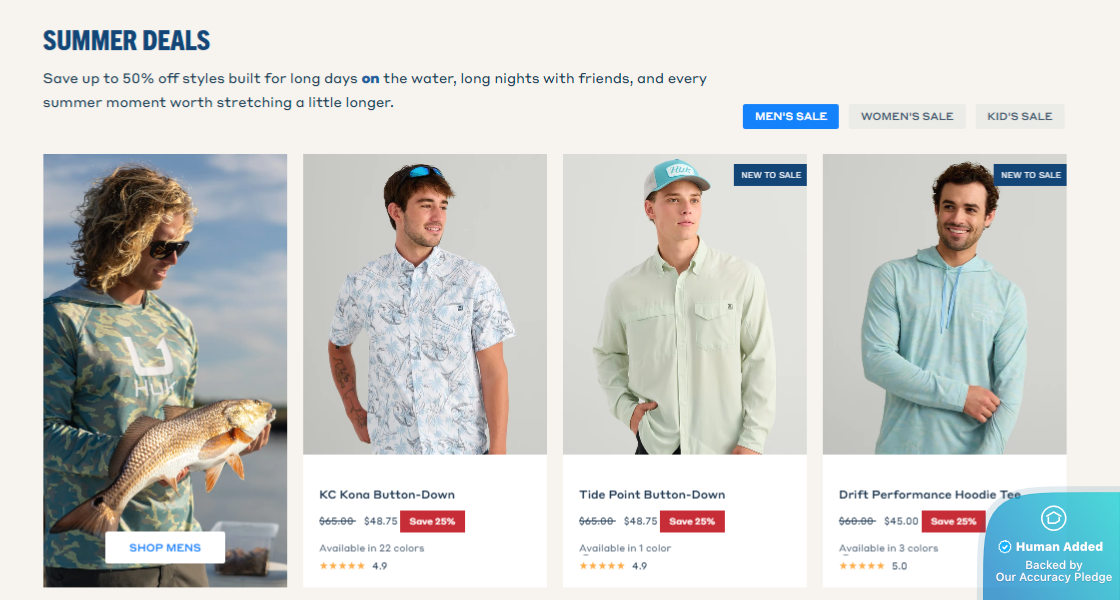This screenshot has width=1120, height=600.
Task: Click the SHOP MENS button
Action: point(165,548)
